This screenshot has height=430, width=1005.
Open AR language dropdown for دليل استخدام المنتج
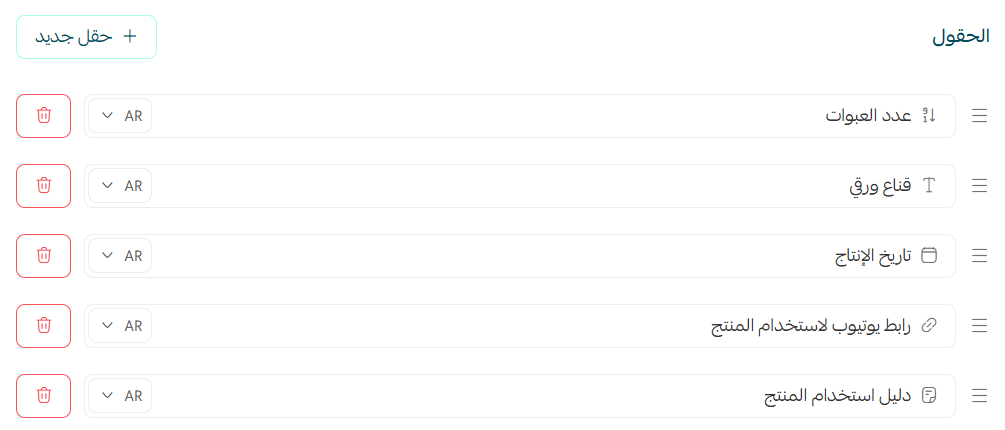click(121, 396)
